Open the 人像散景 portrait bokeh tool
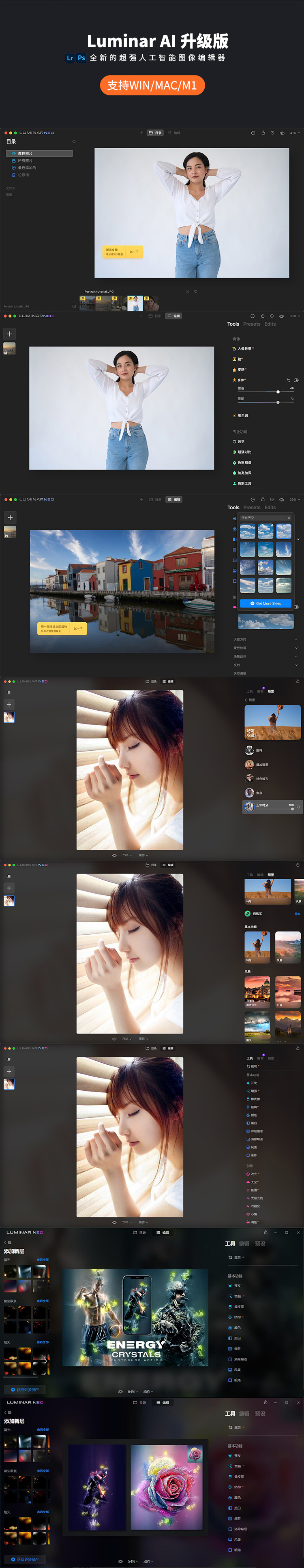 tap(243, 349)
